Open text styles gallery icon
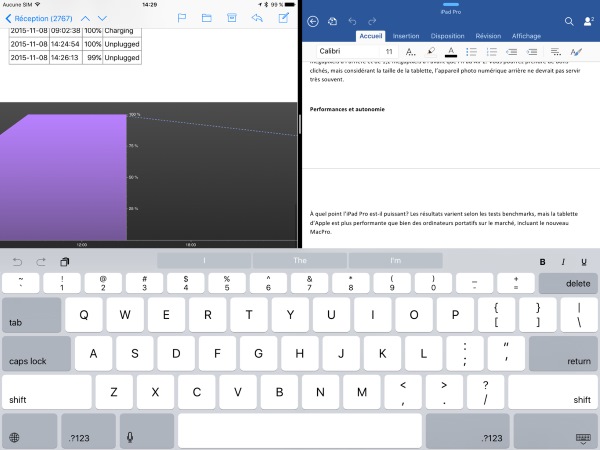The image size is (600, 450). click(x=576, y=52)
